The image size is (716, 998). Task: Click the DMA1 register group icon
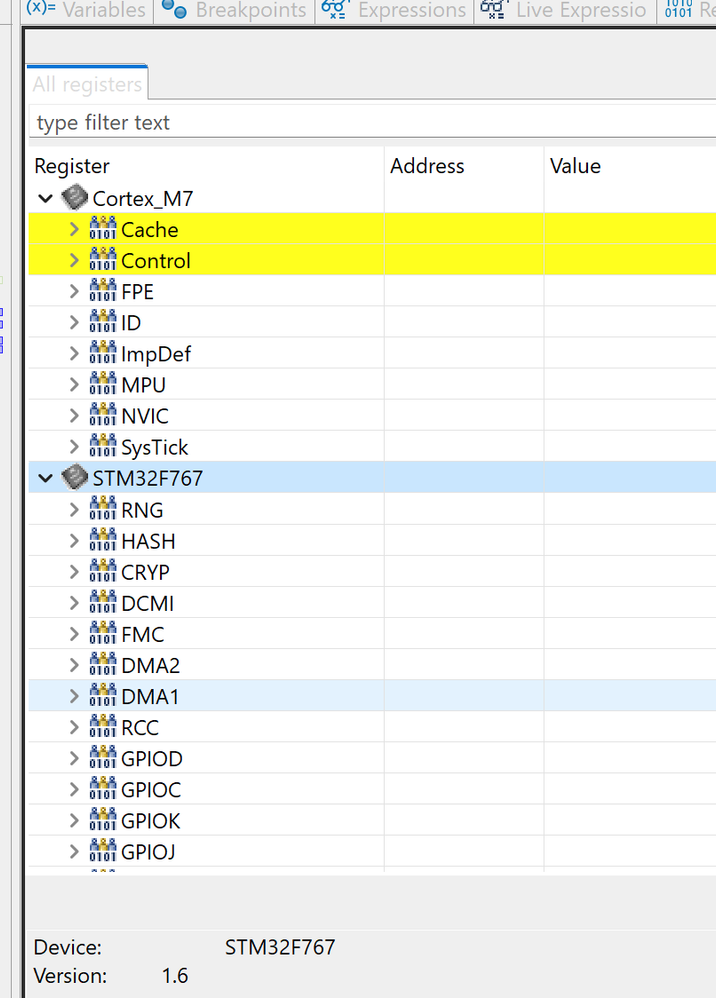pos(102,695)
